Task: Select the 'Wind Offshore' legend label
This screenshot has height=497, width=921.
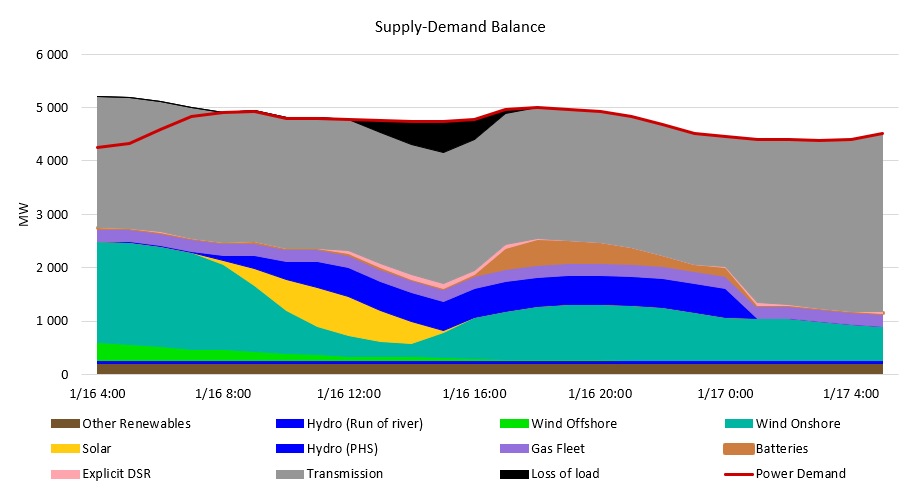Action: click(574, 424)
